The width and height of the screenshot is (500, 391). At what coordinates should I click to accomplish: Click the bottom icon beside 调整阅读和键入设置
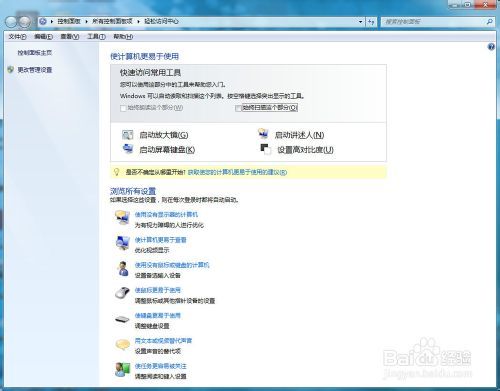(122, 369)
